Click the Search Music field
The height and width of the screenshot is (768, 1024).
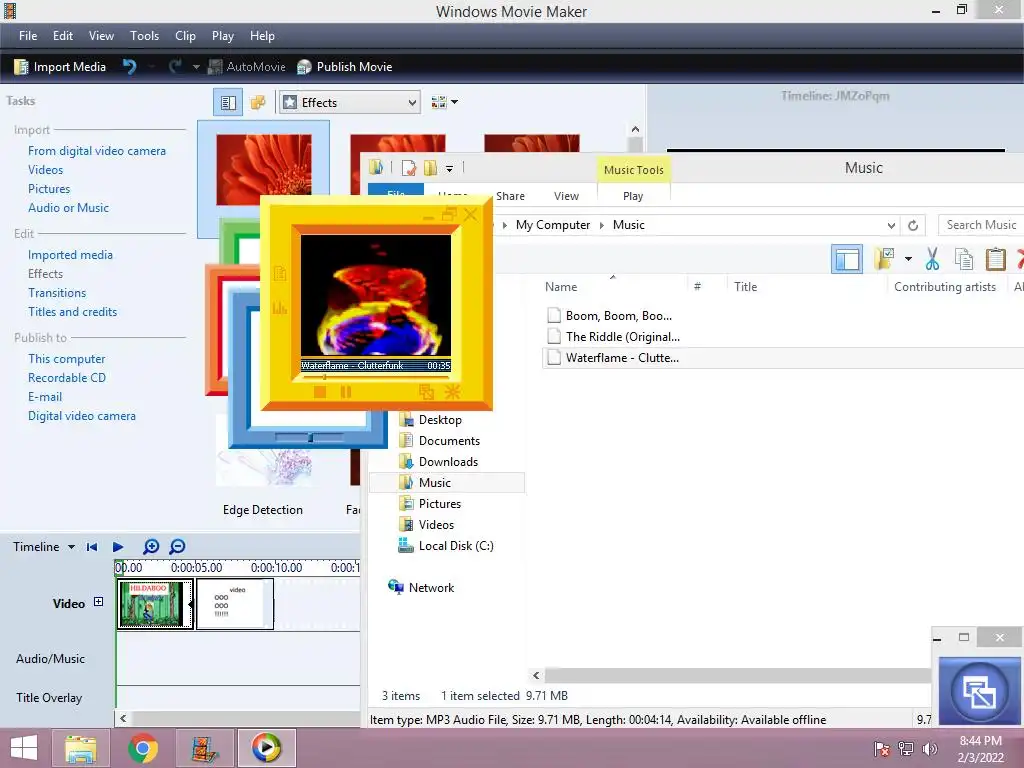click(981, 225)
